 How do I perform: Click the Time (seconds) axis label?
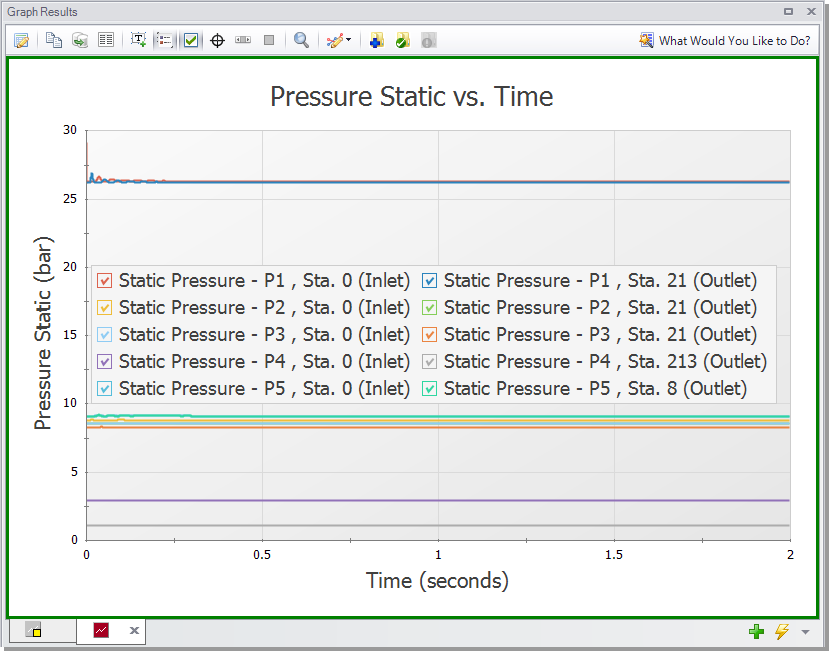click(x=437, y=581)
